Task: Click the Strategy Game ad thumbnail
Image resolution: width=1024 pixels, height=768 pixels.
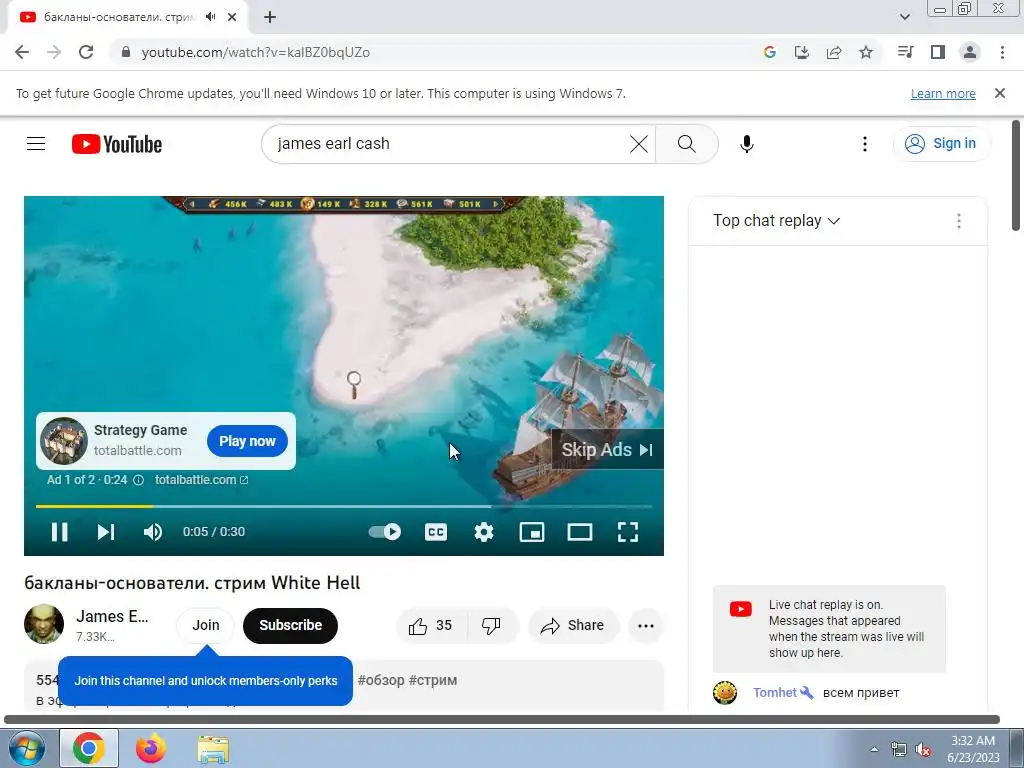Action: [x=63, y=441]
